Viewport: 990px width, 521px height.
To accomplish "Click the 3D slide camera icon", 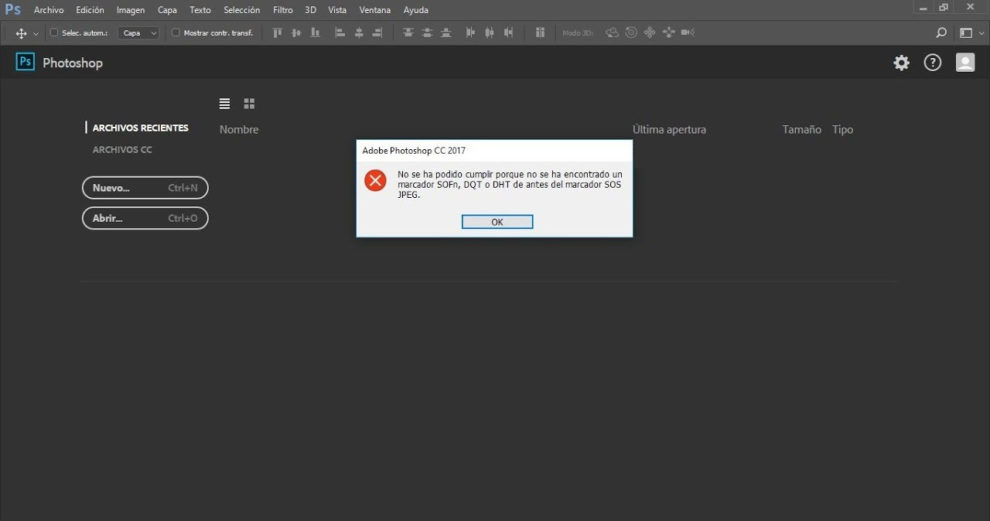I will coord(669,33).
